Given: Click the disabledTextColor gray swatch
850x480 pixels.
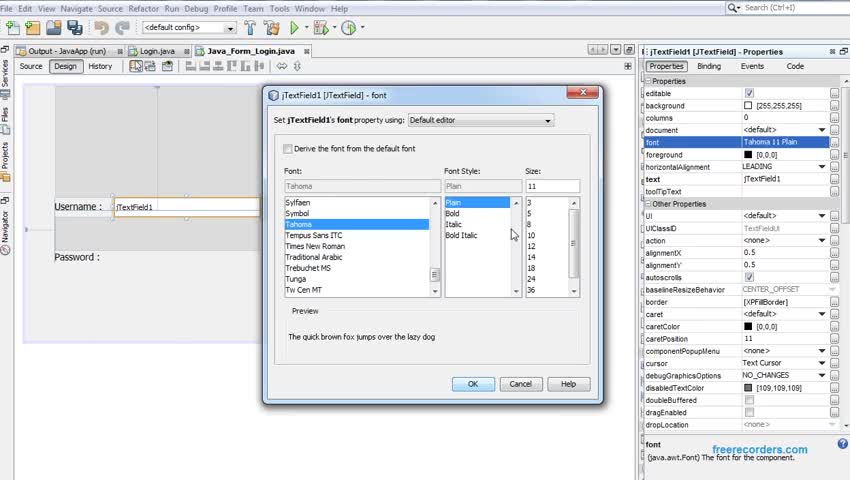Looking at the screenshot, I should pyautogui.click(x=748, y=388).
